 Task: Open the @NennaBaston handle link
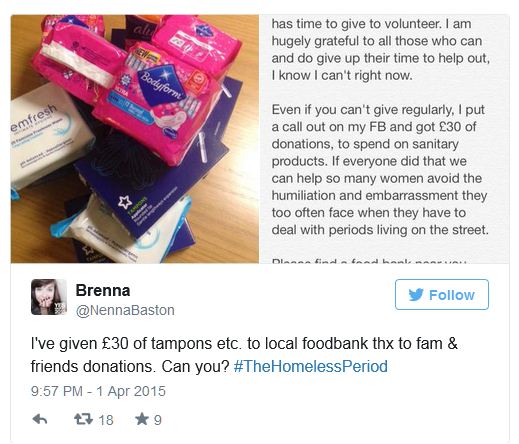pyautogui.click(x=125, y=310)
